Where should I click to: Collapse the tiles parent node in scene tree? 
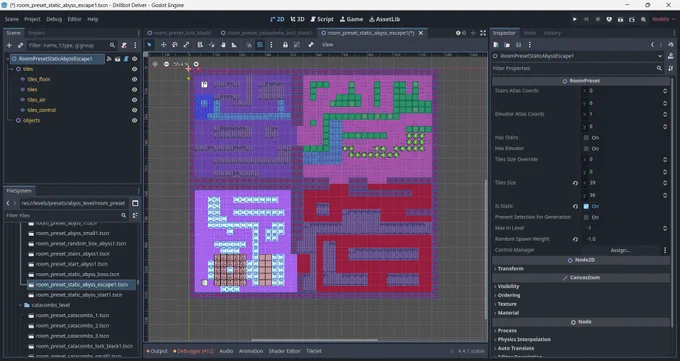(x=12, y=69)
